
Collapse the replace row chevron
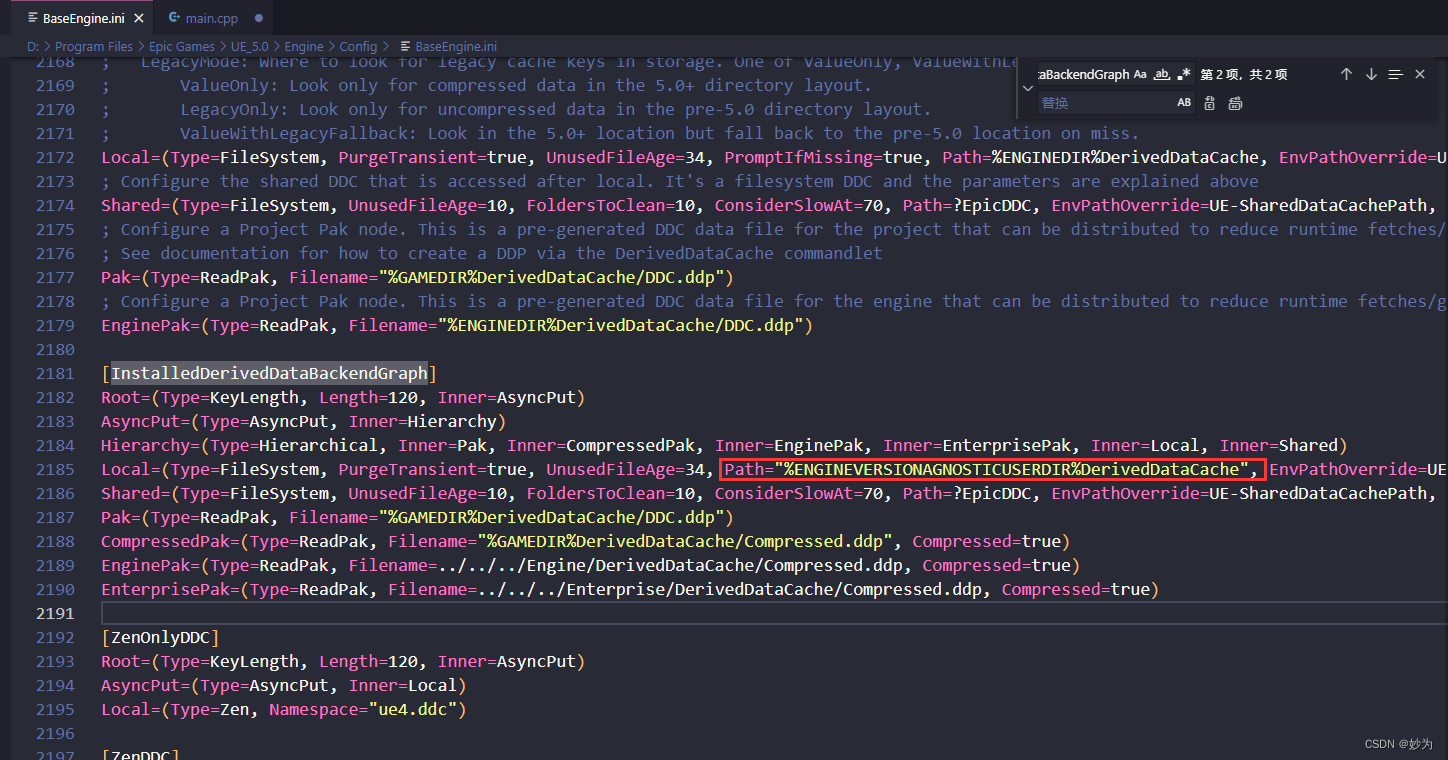(1027, 88)
